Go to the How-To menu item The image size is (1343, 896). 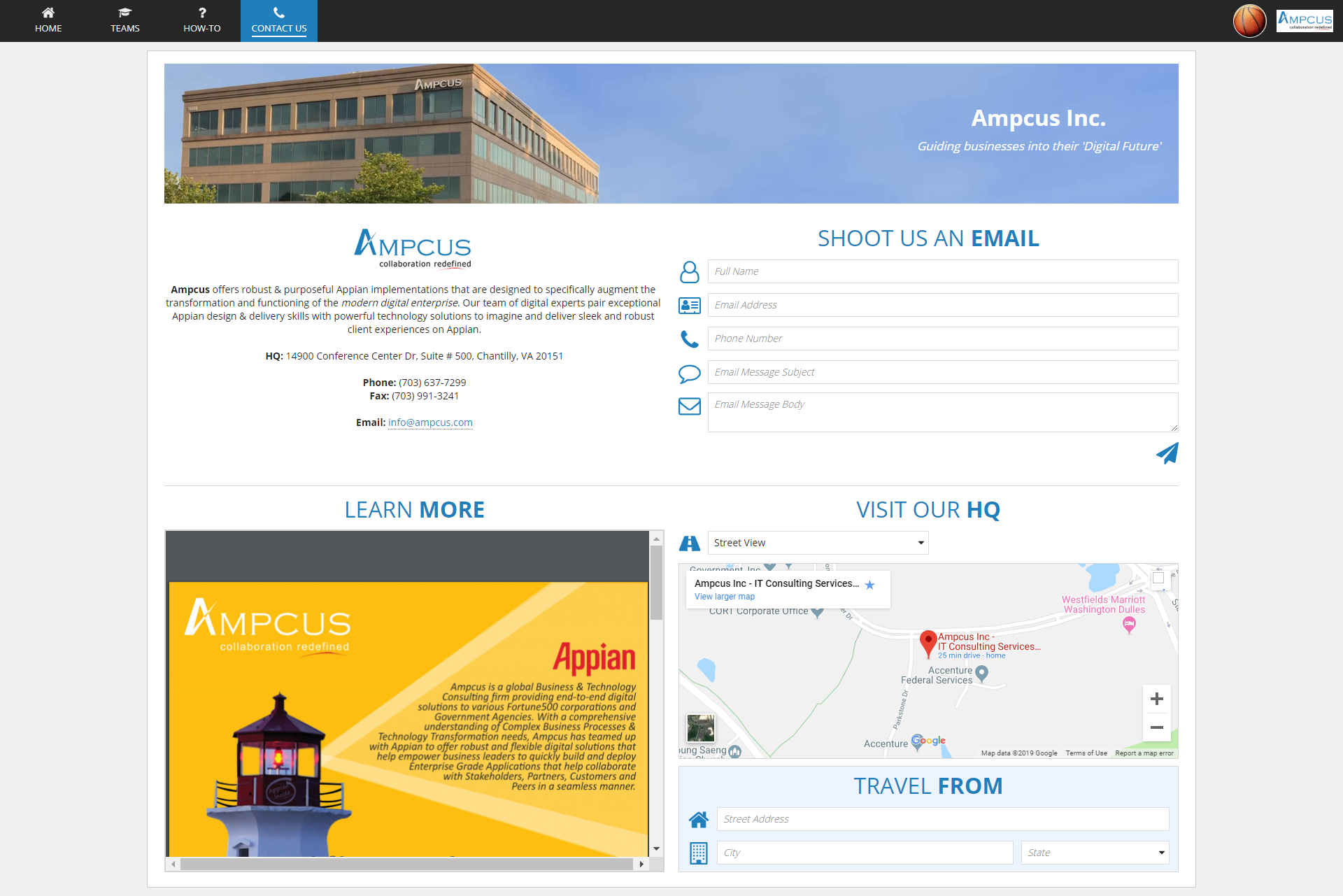click(x=202, y=21)
